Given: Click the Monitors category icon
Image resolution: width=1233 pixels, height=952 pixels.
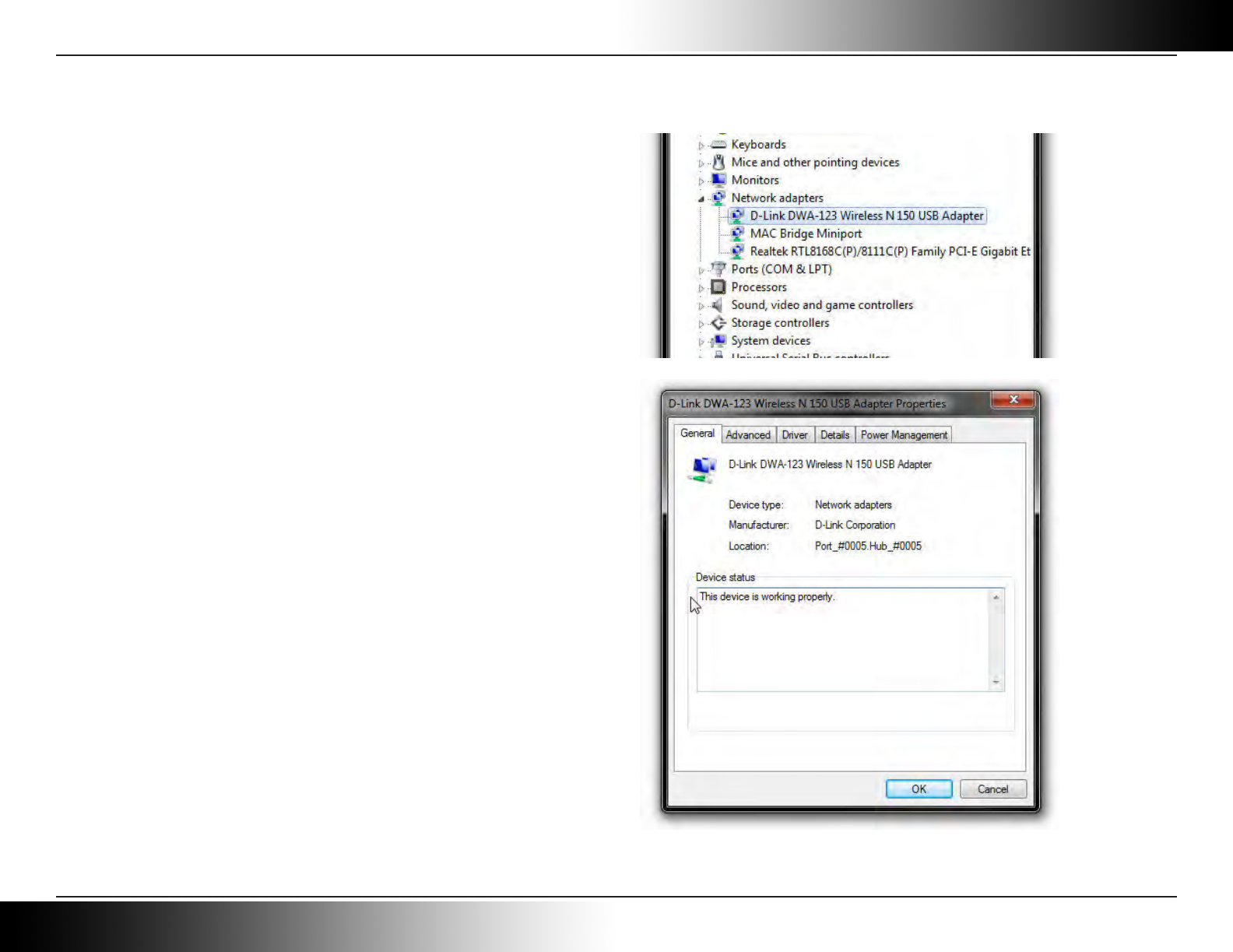Looking at the screenshot, I should tap(718, 180).
